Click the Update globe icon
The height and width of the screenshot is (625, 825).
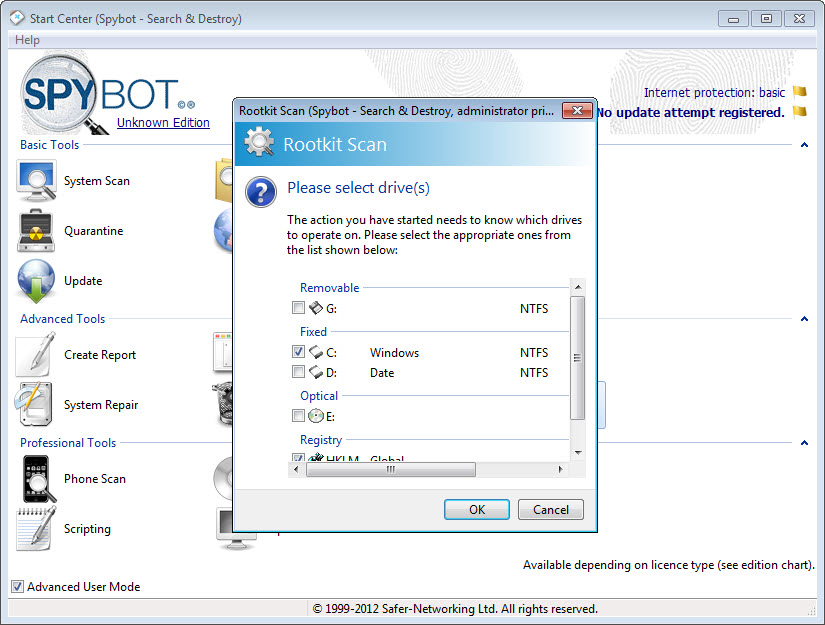[36, 281]
